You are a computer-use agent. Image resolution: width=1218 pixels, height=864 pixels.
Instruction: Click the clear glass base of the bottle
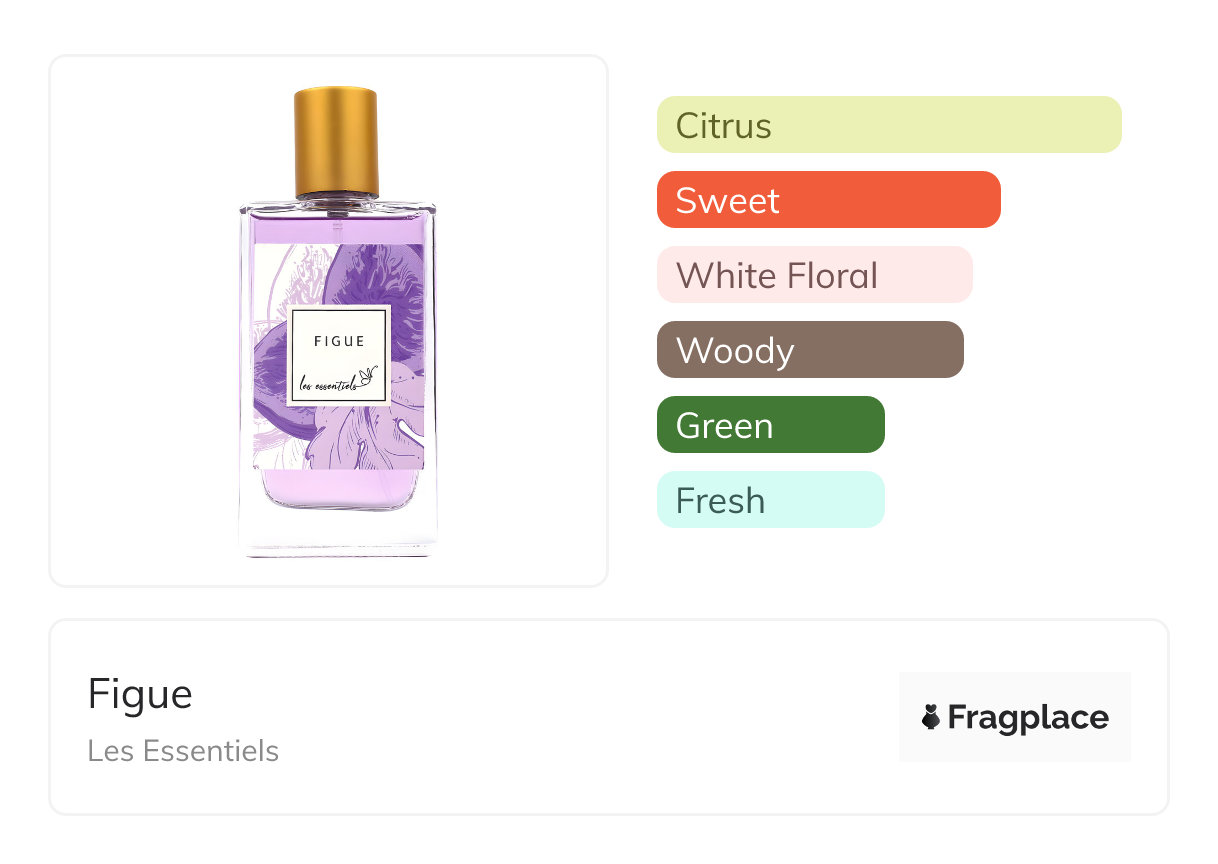click(337, 530)
